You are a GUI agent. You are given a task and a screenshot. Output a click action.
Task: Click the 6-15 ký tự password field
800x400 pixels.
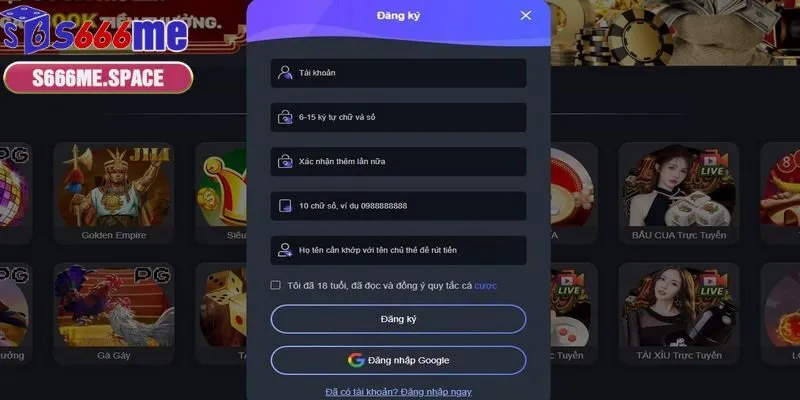point(398,117)
